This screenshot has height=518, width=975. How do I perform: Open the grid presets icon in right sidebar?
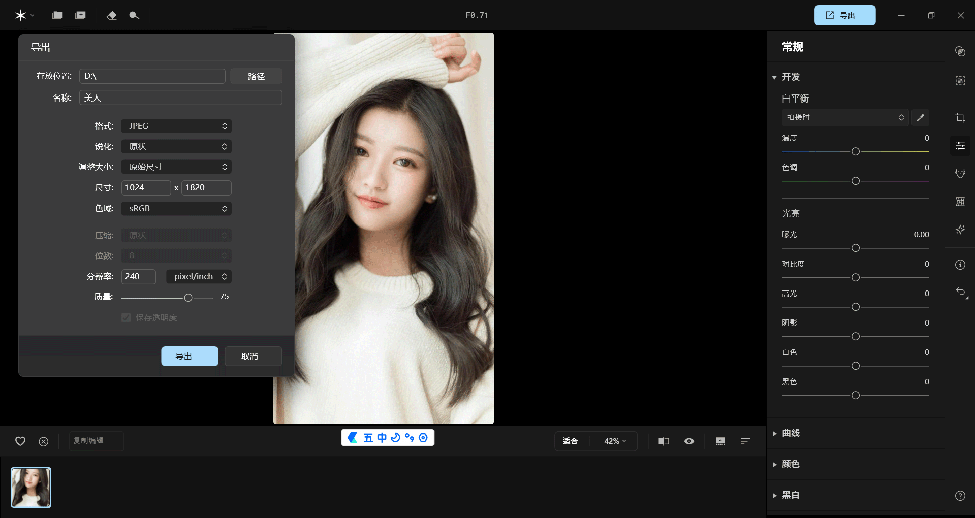tap(960, 201)
